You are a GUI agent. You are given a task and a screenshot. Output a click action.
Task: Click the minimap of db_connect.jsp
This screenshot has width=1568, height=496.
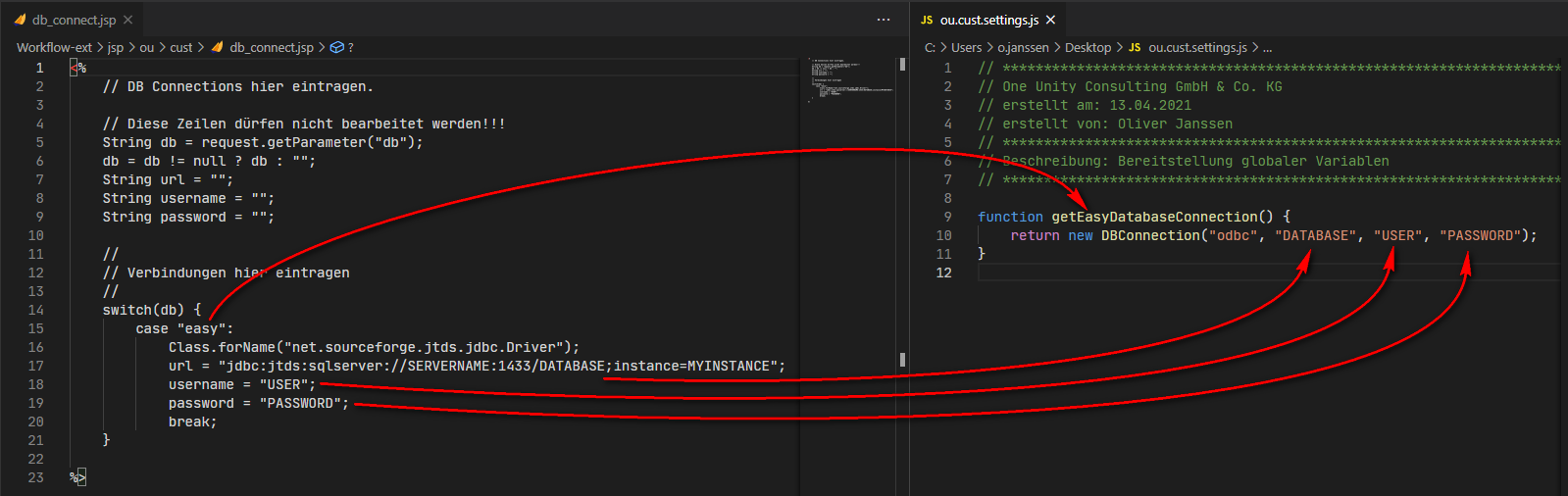click(x=851, y=80)
